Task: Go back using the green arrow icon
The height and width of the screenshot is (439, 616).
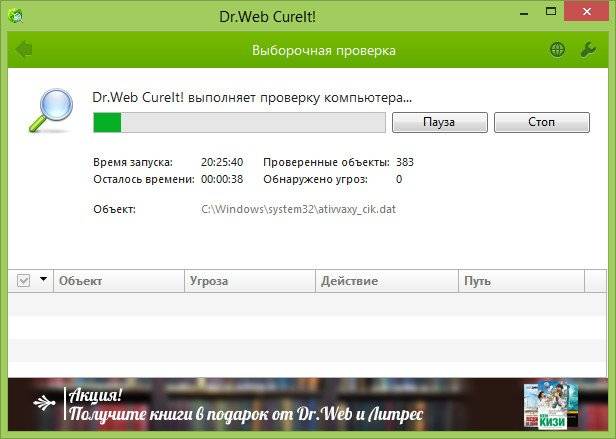Action: point(24,50)
